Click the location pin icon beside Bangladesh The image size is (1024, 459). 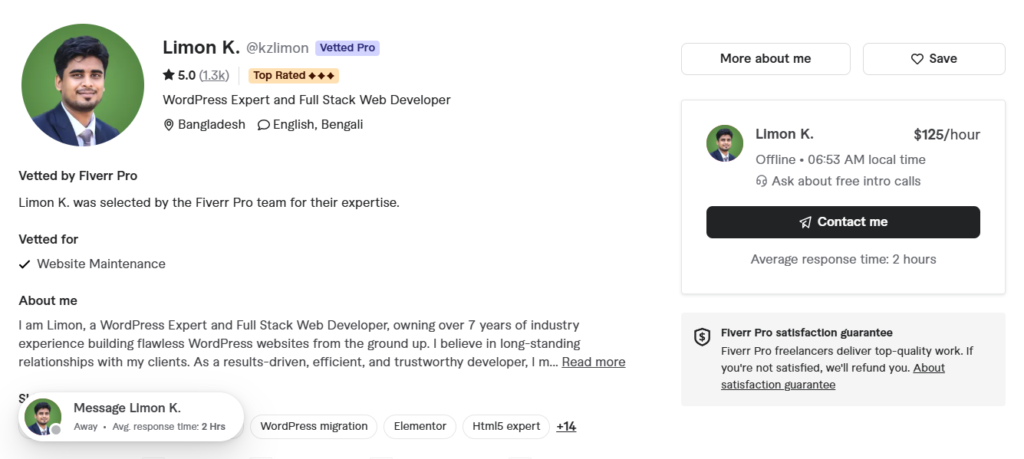click(x=168, y=125)
